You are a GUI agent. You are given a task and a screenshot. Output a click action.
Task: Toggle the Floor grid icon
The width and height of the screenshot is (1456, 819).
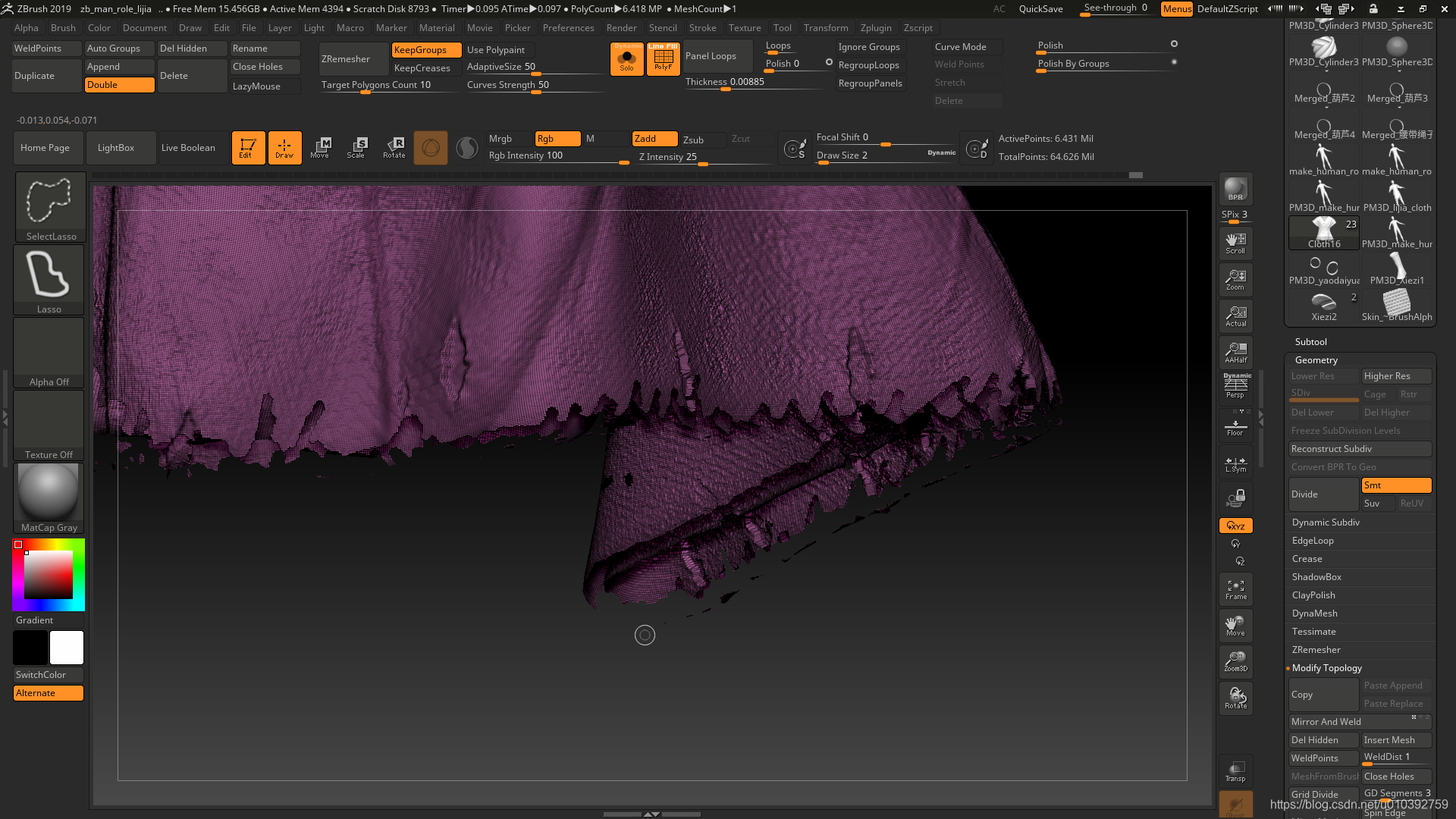coord(1235,426)
